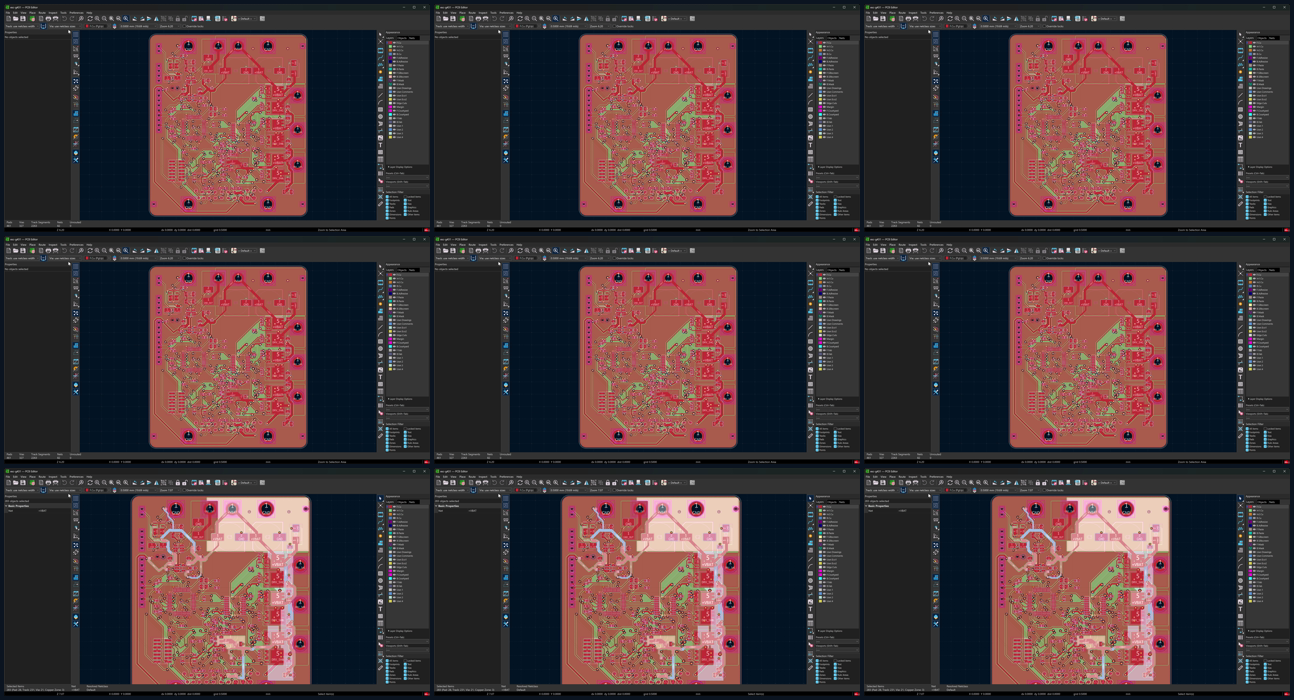Select Draw Circle tool in top-right window
Image resolution: width=1294 pixels, height=700 pixels.
pyautogui.click(x=1241, y=117)
